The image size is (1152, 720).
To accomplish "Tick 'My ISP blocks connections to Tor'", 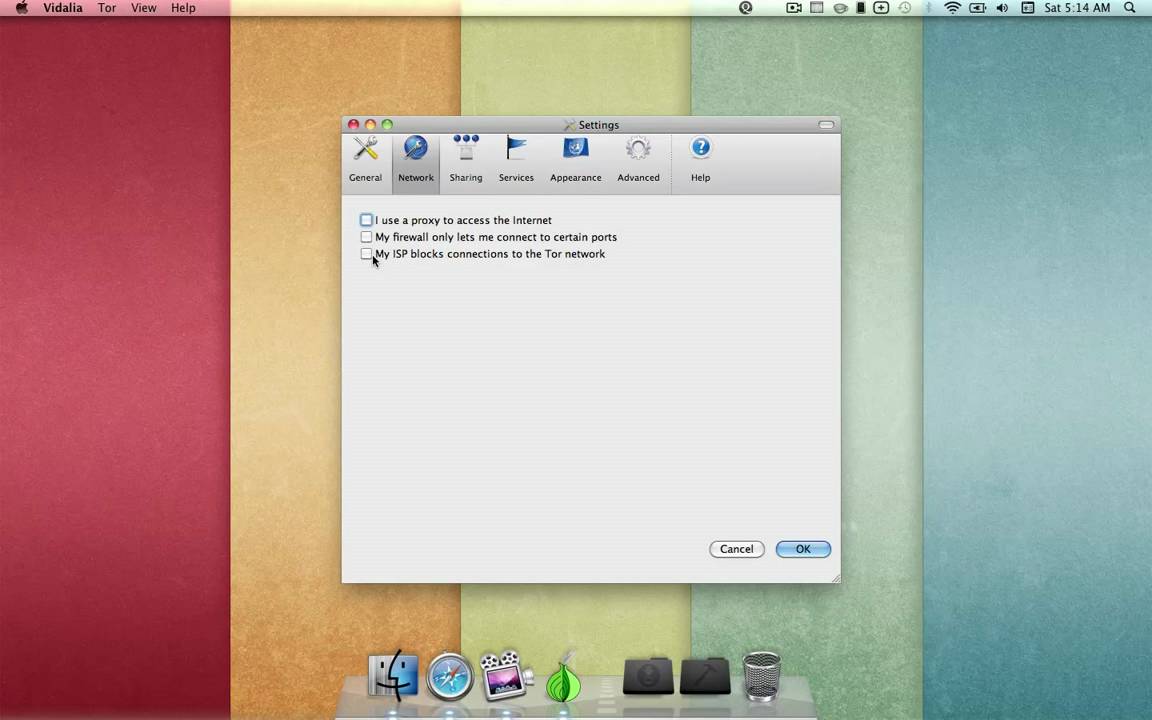I will [x=366, y=253].
